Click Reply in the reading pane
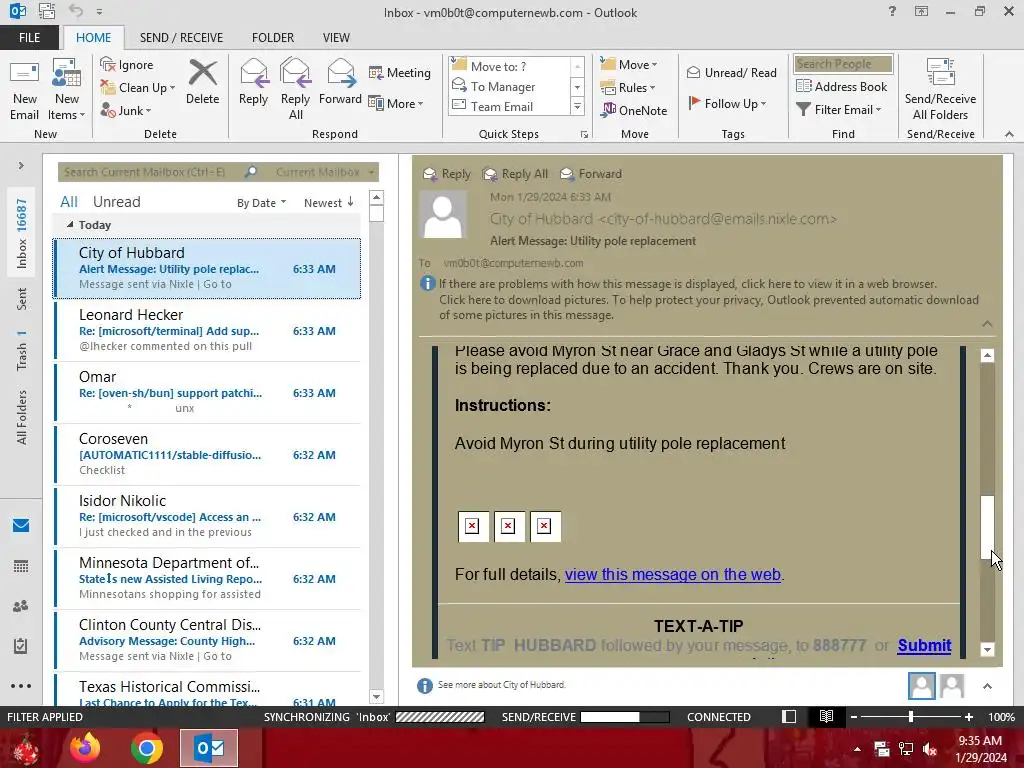Screen dimensions: 1024x768 (447, 174)
